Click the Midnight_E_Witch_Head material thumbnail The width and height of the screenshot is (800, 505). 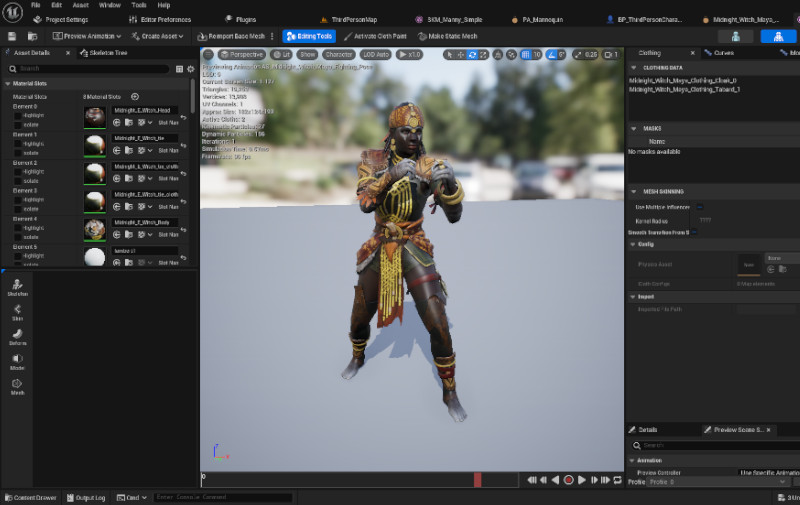95,118
